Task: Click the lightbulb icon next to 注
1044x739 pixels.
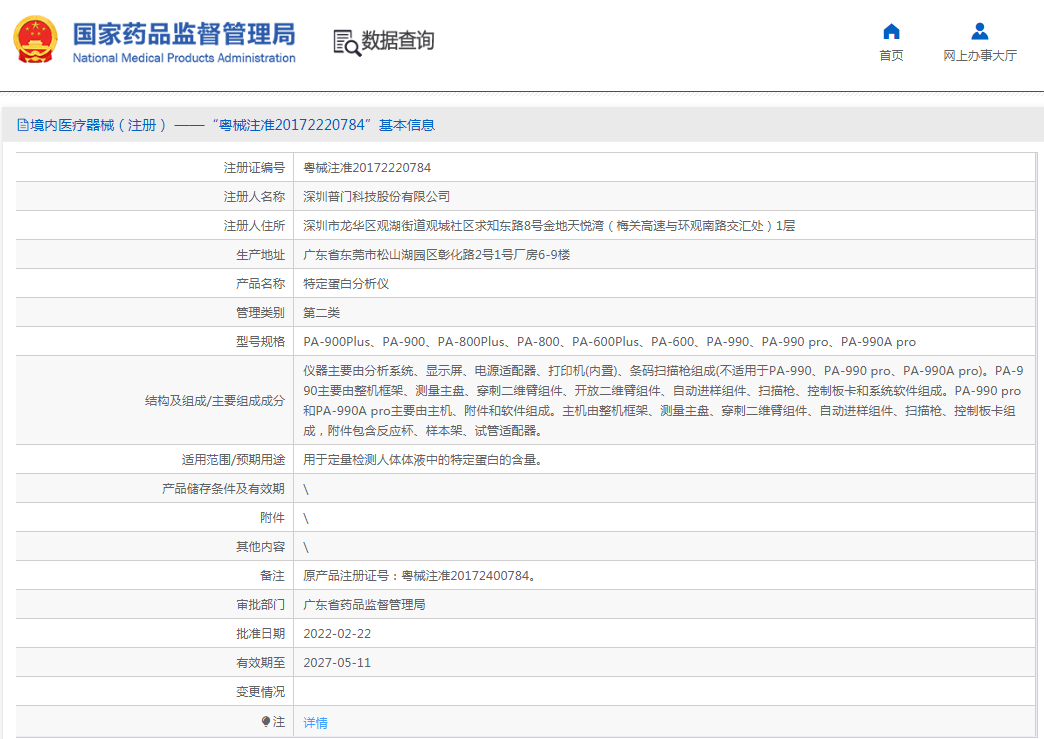Action: point(266,721)
